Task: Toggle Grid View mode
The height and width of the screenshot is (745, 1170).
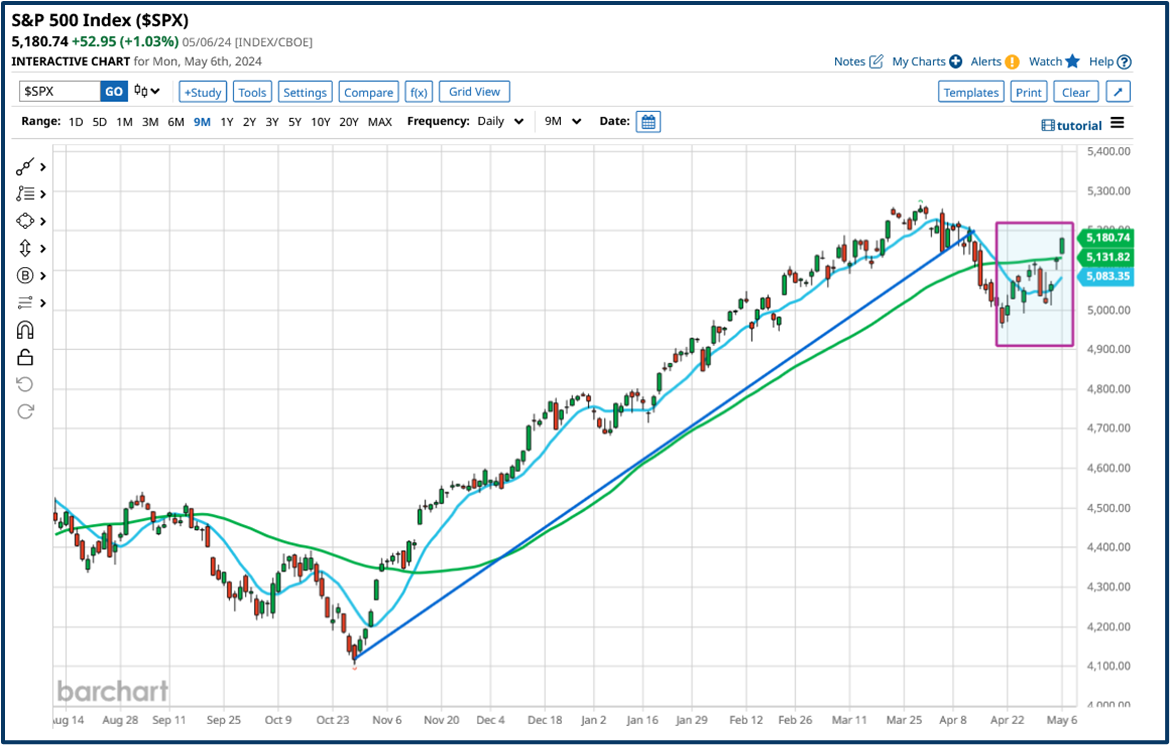Action: click(x=474, y=91)
